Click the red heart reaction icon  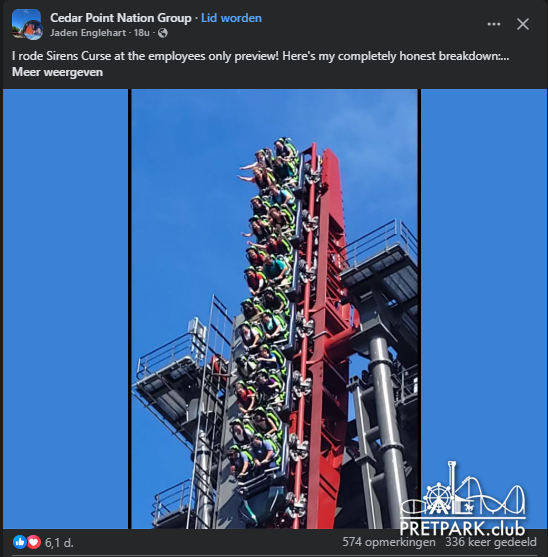click(34, 542)
